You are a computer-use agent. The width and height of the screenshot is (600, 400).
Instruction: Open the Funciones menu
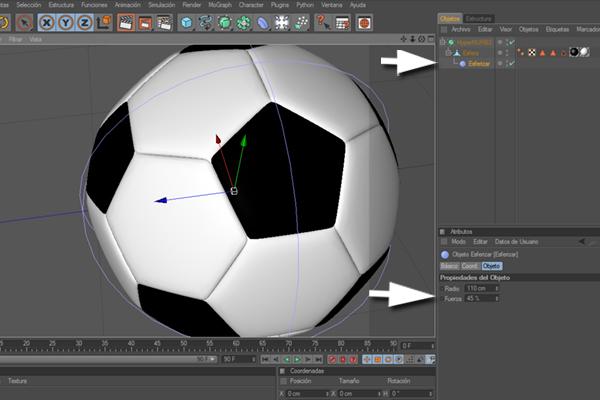coord(95,5)
